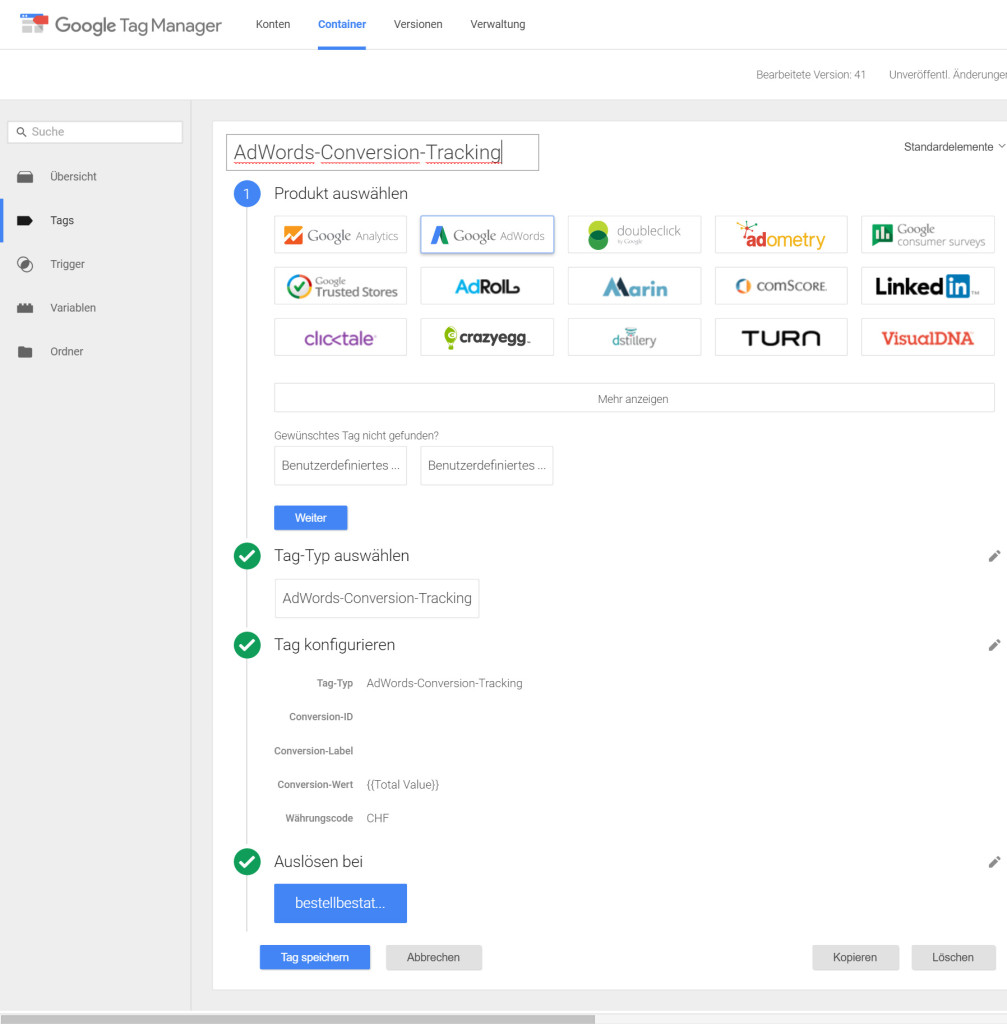Image resolution: width=1007 pixels, height=1024 pixels.
Task: Click Bearbeitete Version: 41 text
Action: click(810, 75)
